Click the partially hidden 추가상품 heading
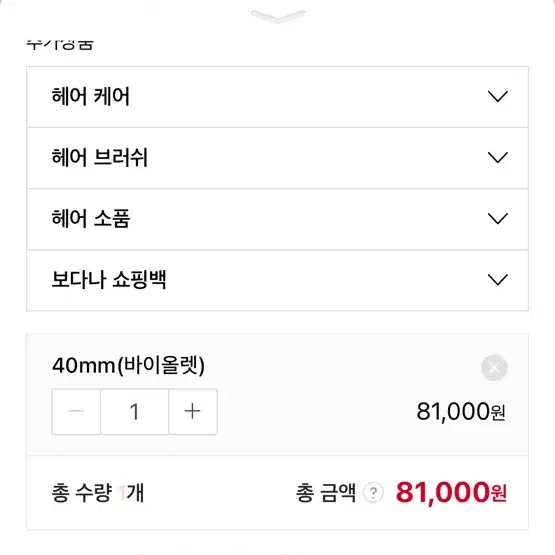This screenshot has width=555, height=555. (x=60, y=45)
